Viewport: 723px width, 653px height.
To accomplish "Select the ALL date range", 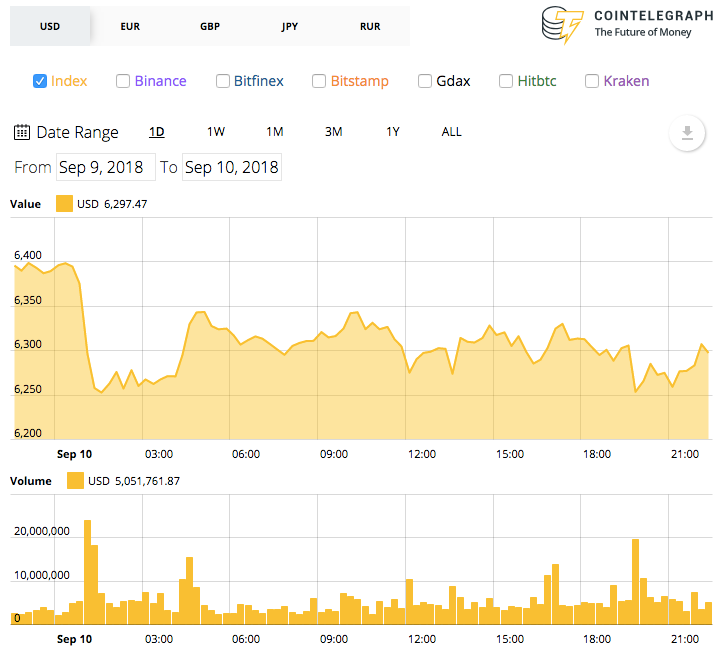I will pos(451,132).
